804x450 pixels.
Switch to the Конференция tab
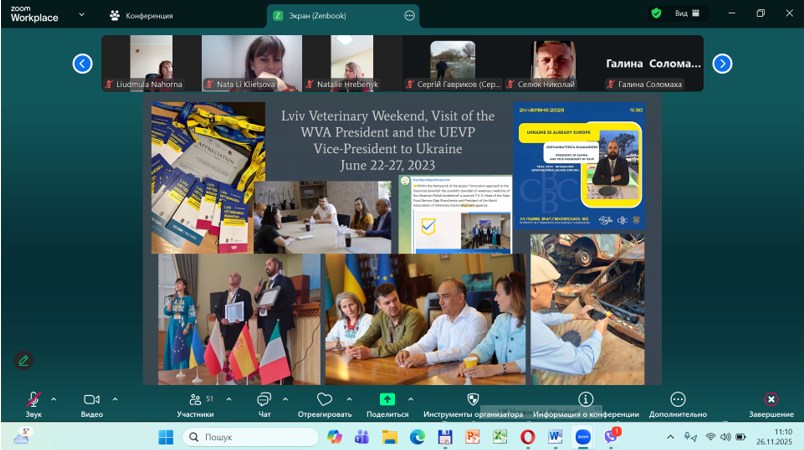pyautogui.click(x=143, y=15)
